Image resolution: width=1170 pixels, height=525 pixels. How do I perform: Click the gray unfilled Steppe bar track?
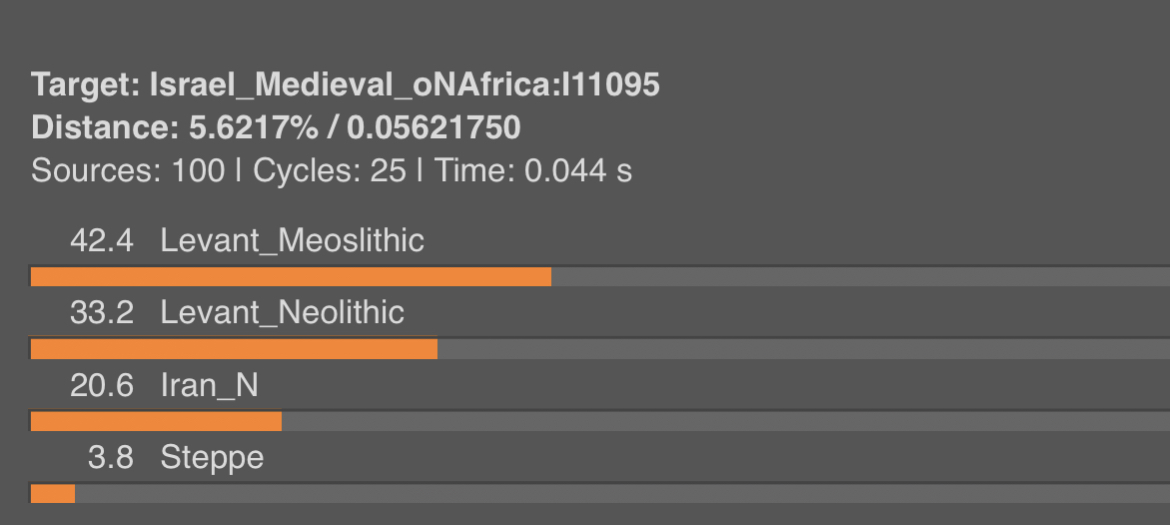click(622, 494)
